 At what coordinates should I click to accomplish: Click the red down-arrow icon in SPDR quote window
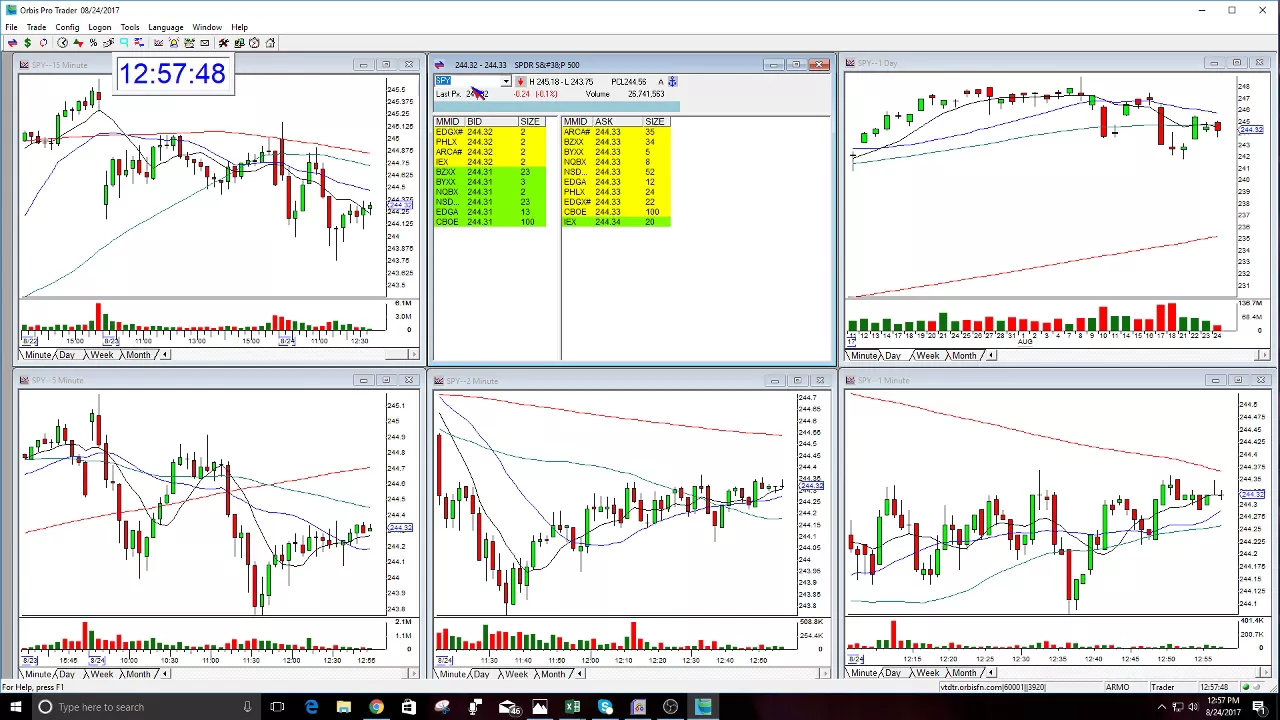tap(520, 82)
